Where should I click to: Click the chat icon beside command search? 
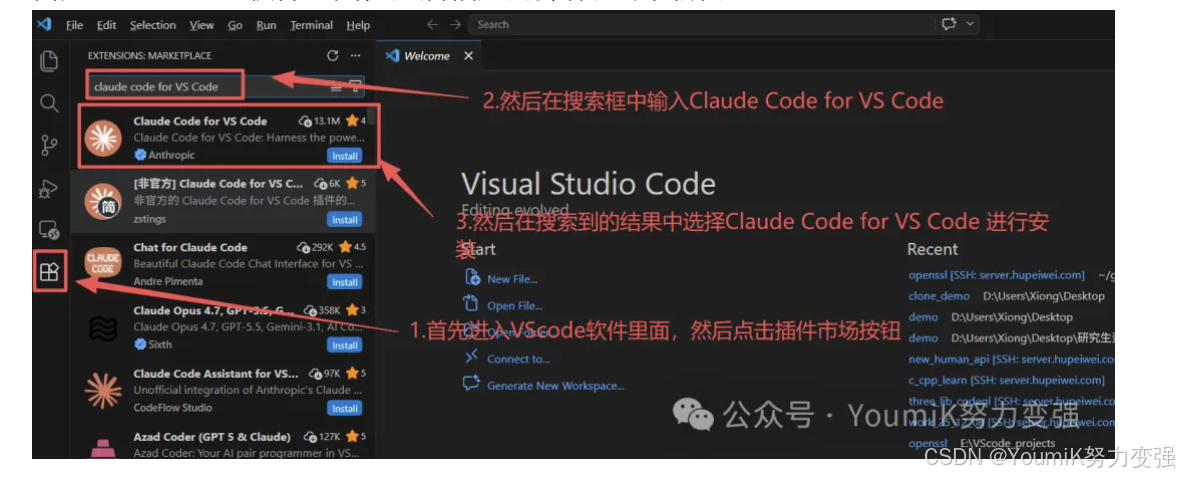point(949,24)
